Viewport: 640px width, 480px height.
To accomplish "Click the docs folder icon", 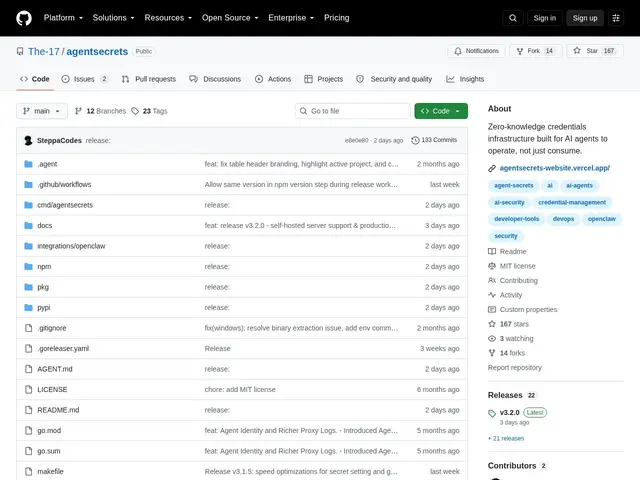I will [x=28, y=225].
